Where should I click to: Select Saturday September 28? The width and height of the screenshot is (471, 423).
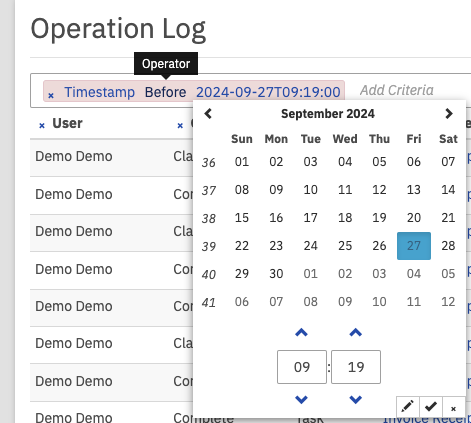tap(448, 246)
